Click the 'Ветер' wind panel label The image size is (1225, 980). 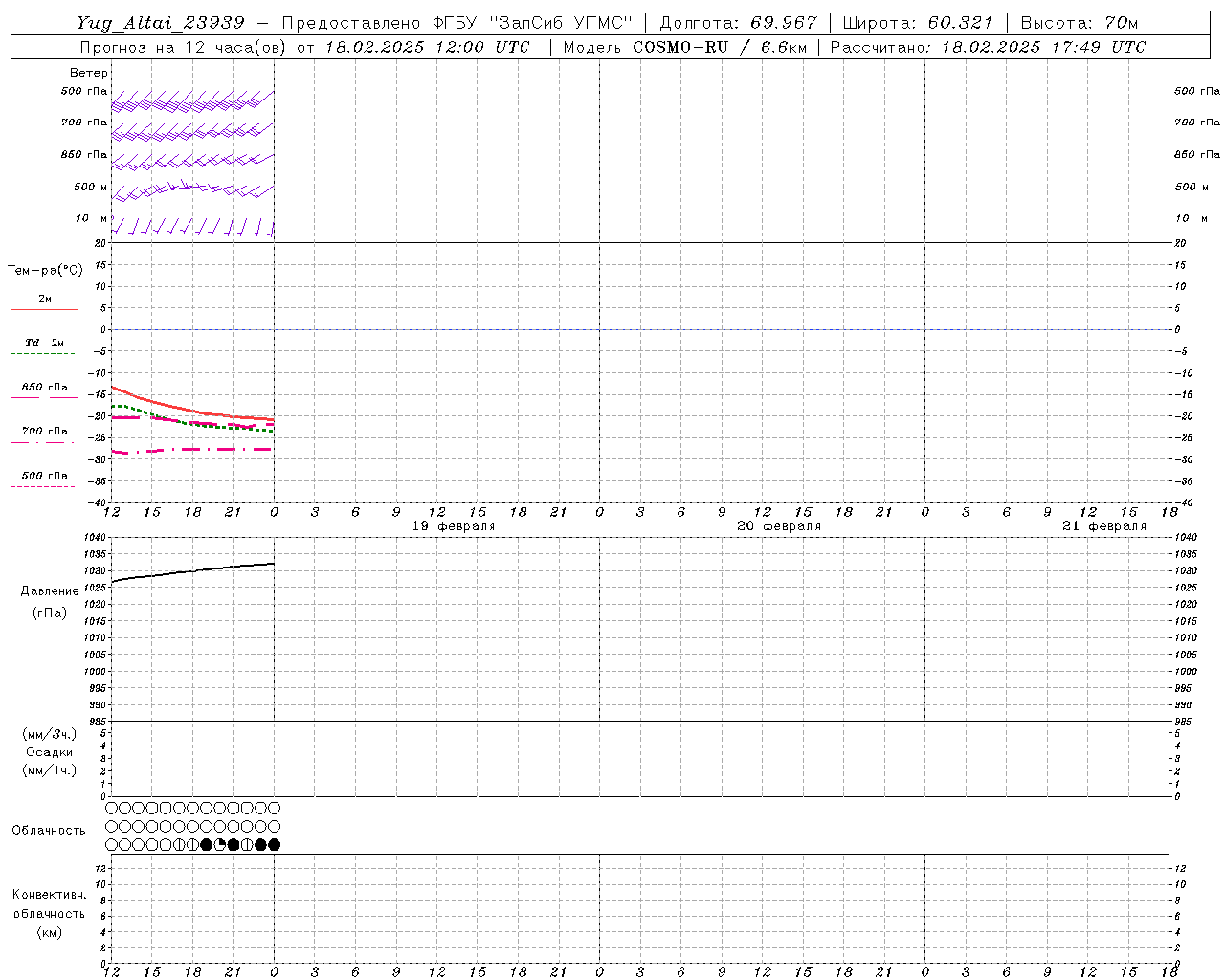tap(89, 73)
